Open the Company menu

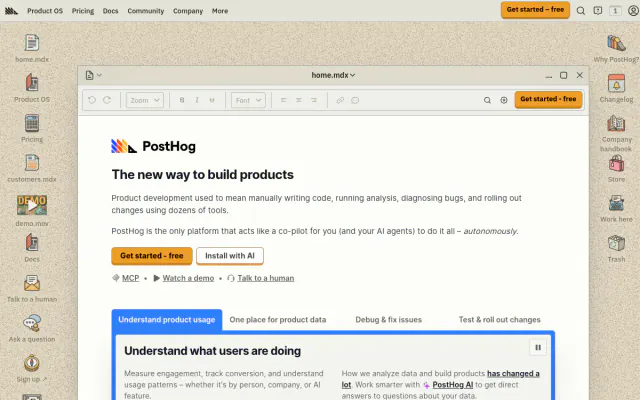(188, 11)
